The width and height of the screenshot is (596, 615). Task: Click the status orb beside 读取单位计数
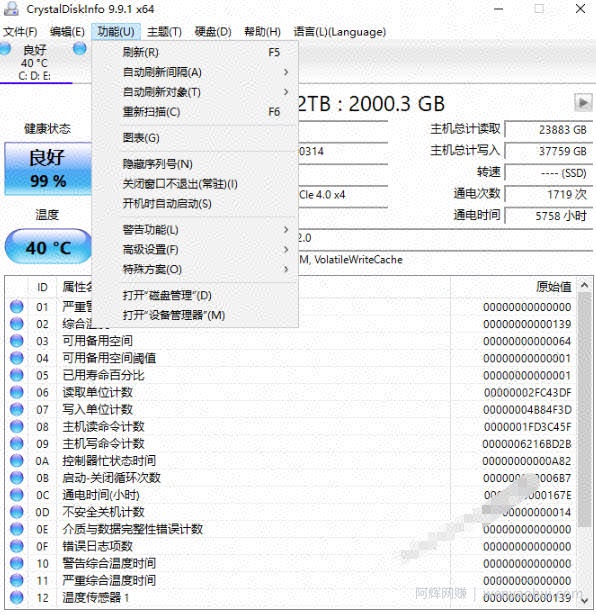click(x=16, y=392)
